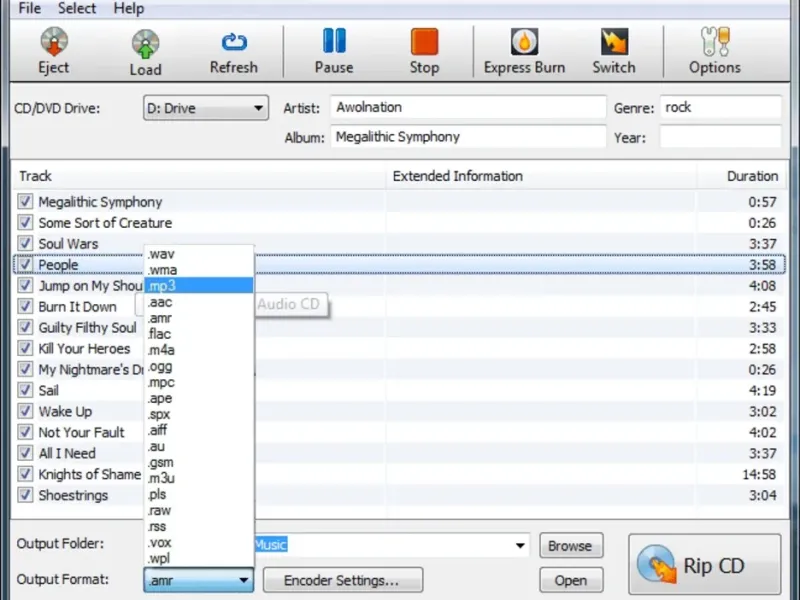This screenshot has height=600, width=800.
Task: Open the File menu
Action: pos(30,8)
